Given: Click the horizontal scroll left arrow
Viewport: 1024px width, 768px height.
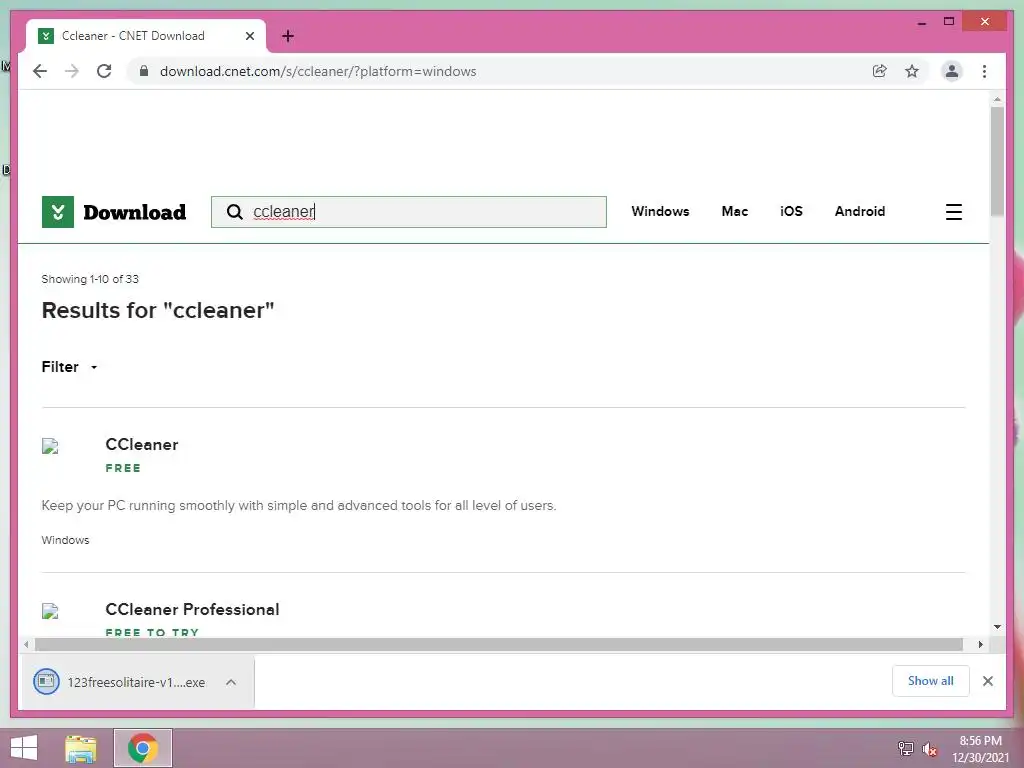Looking at the screenshot, I should [26, 645].
